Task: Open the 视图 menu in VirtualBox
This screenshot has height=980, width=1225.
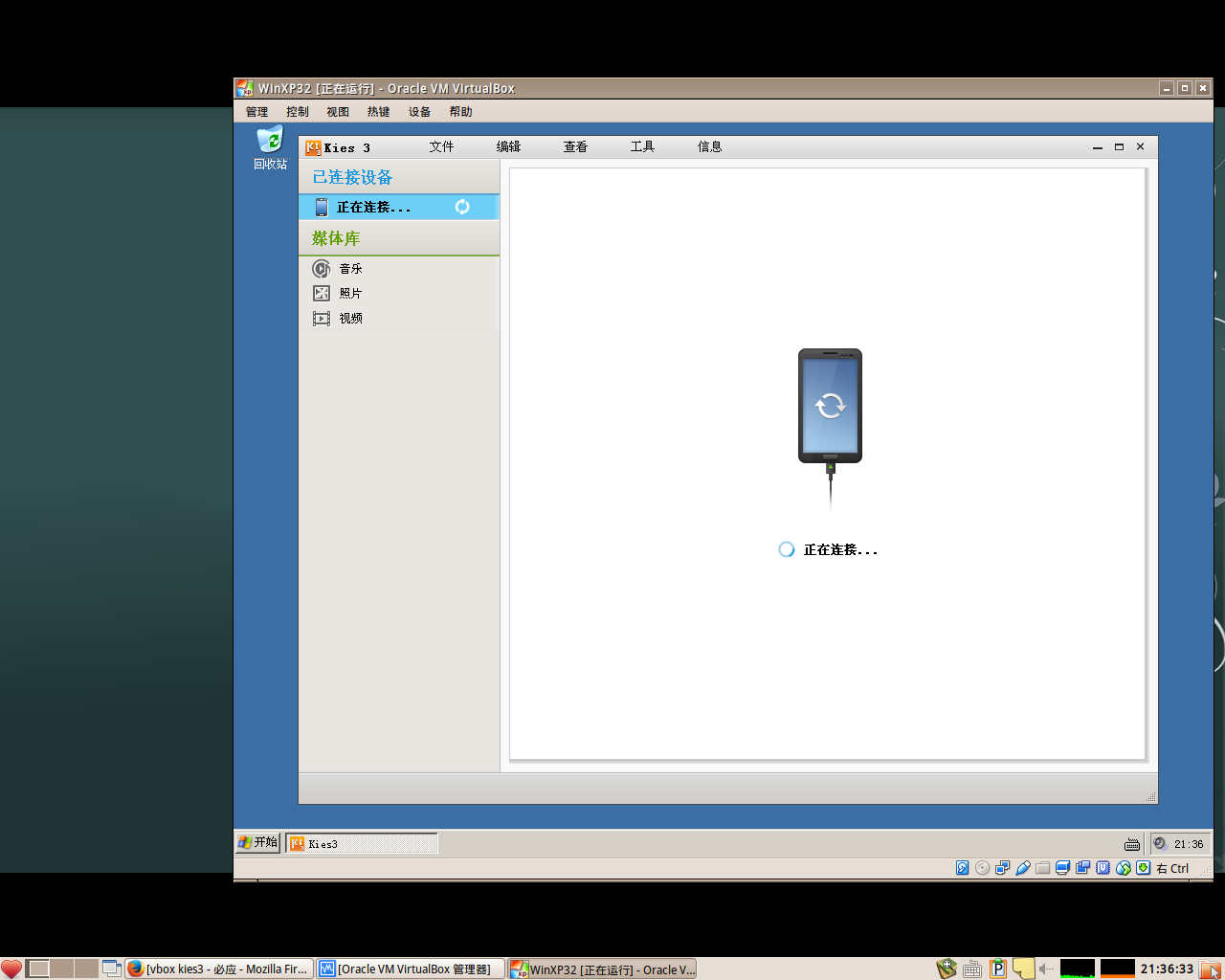Action: (338, 112)
